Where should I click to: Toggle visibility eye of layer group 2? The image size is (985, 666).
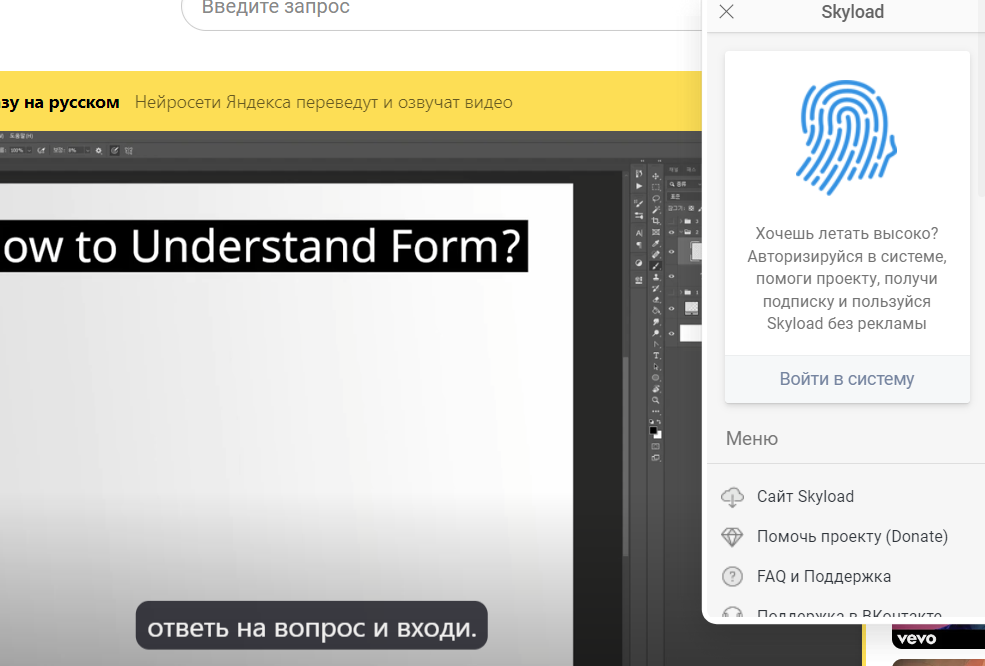[x=672, y=232]
